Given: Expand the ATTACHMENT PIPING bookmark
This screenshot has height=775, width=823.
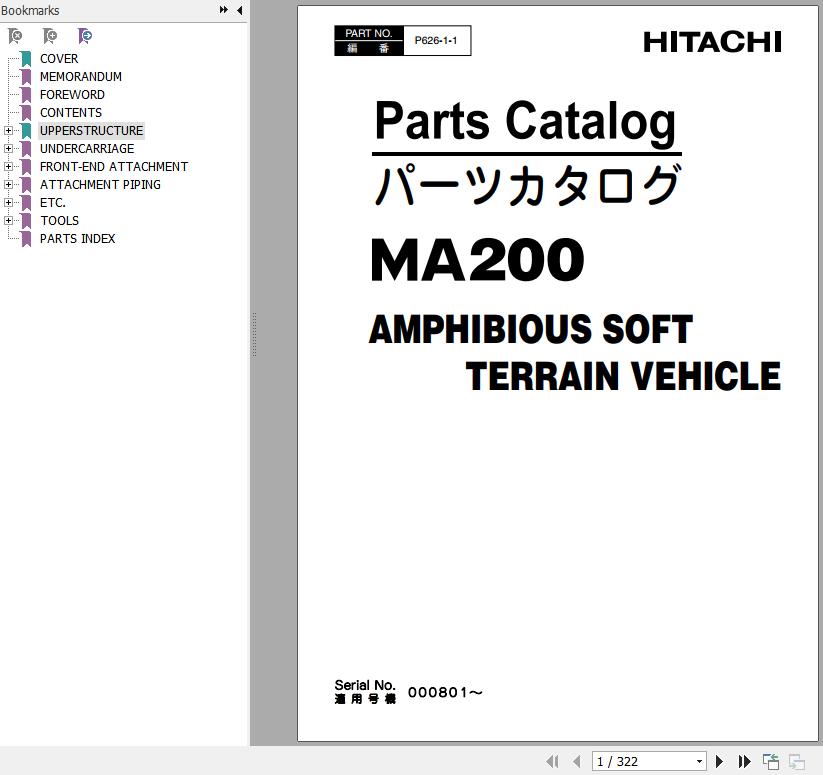Looking at the screenshot, I should [8, 185].
